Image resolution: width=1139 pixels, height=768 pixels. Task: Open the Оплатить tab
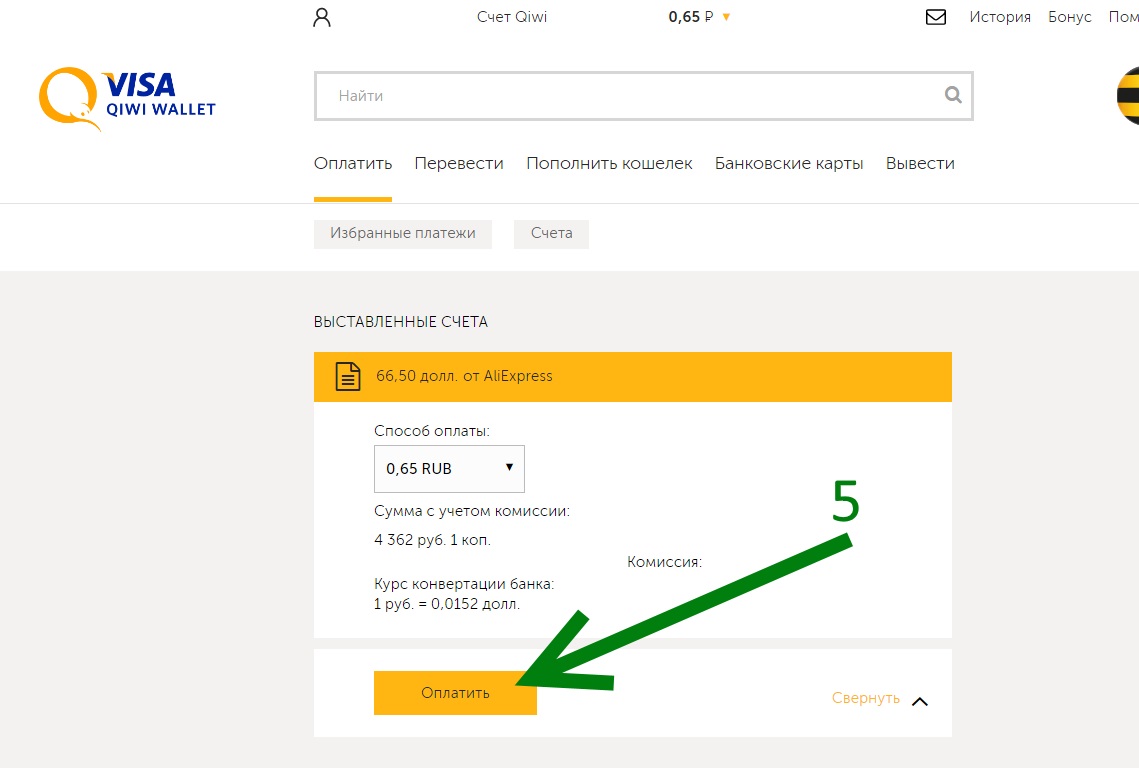[x=353, y=163]
